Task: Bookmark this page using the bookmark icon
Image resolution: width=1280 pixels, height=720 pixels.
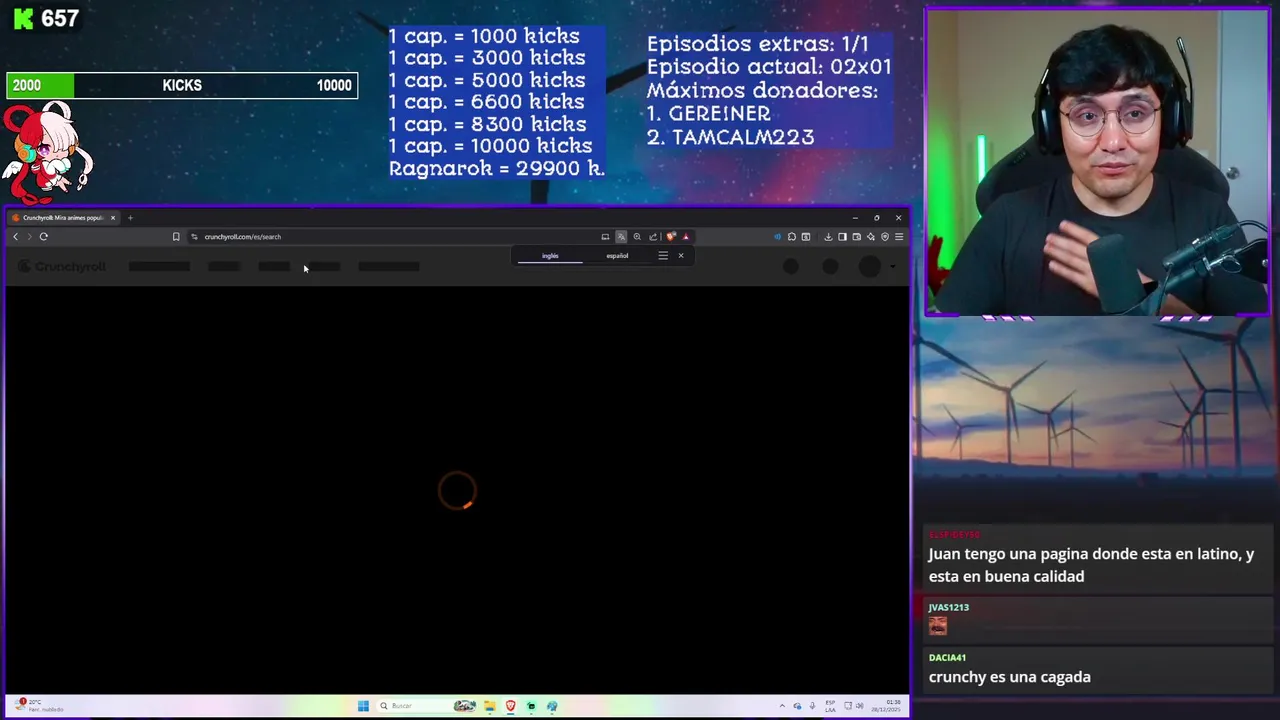Action: pos(176,237)
